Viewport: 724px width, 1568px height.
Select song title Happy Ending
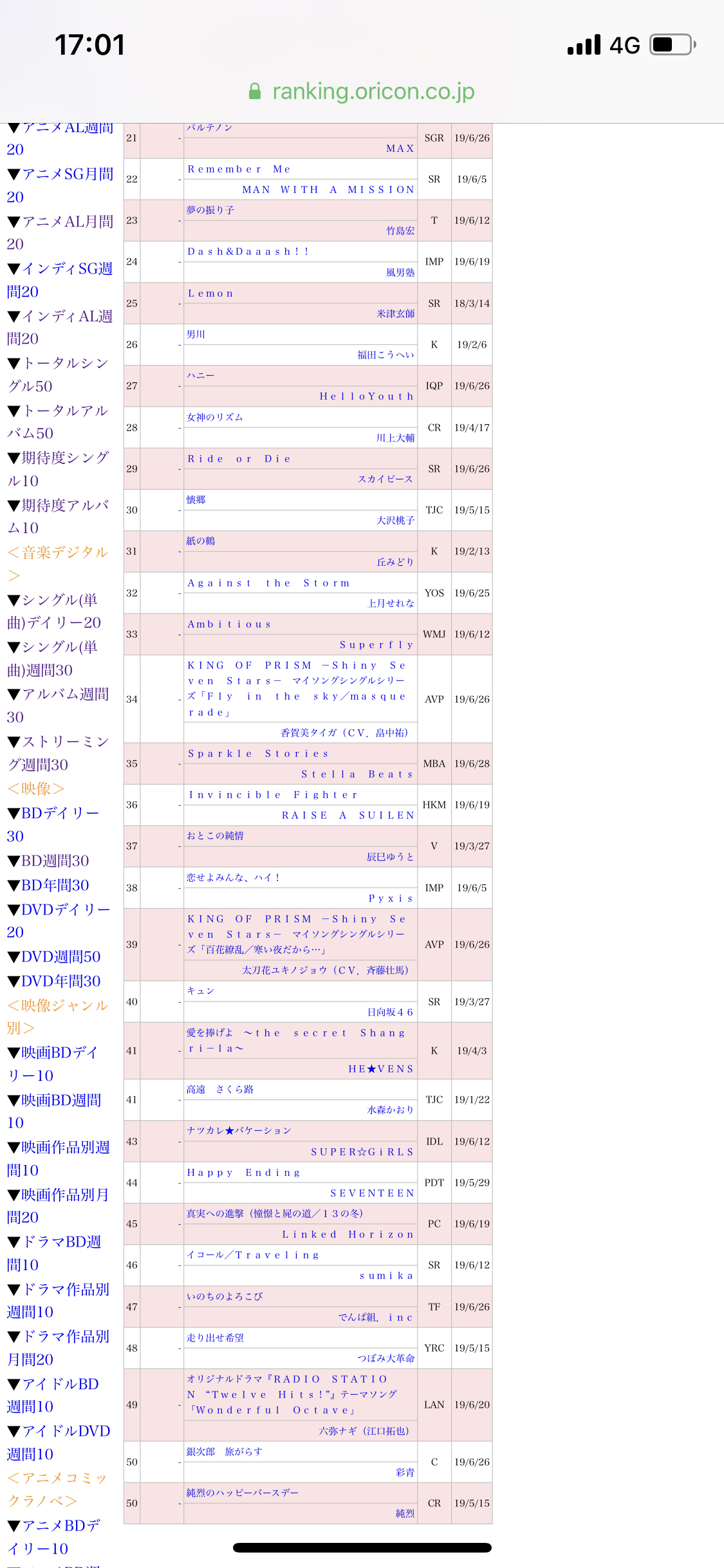244,1172
